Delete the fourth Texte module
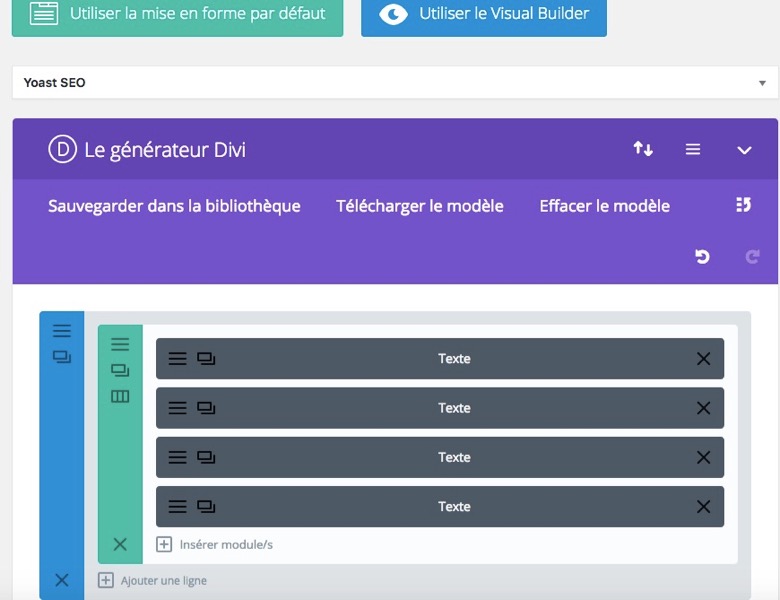This screenshot has height=600, width=780. pyautogui.click(x=703, y=506)
